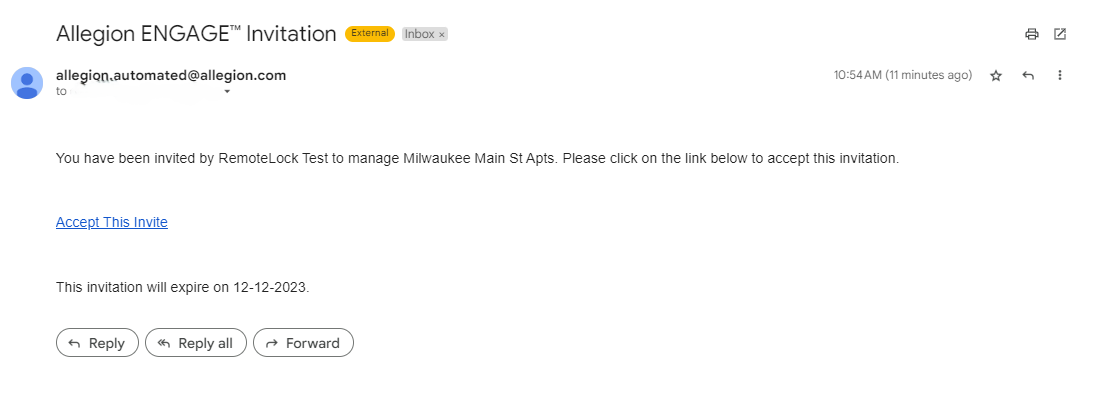Open the three-dot More options menu
The image size is (1093, 402).
coord(1060,75)
